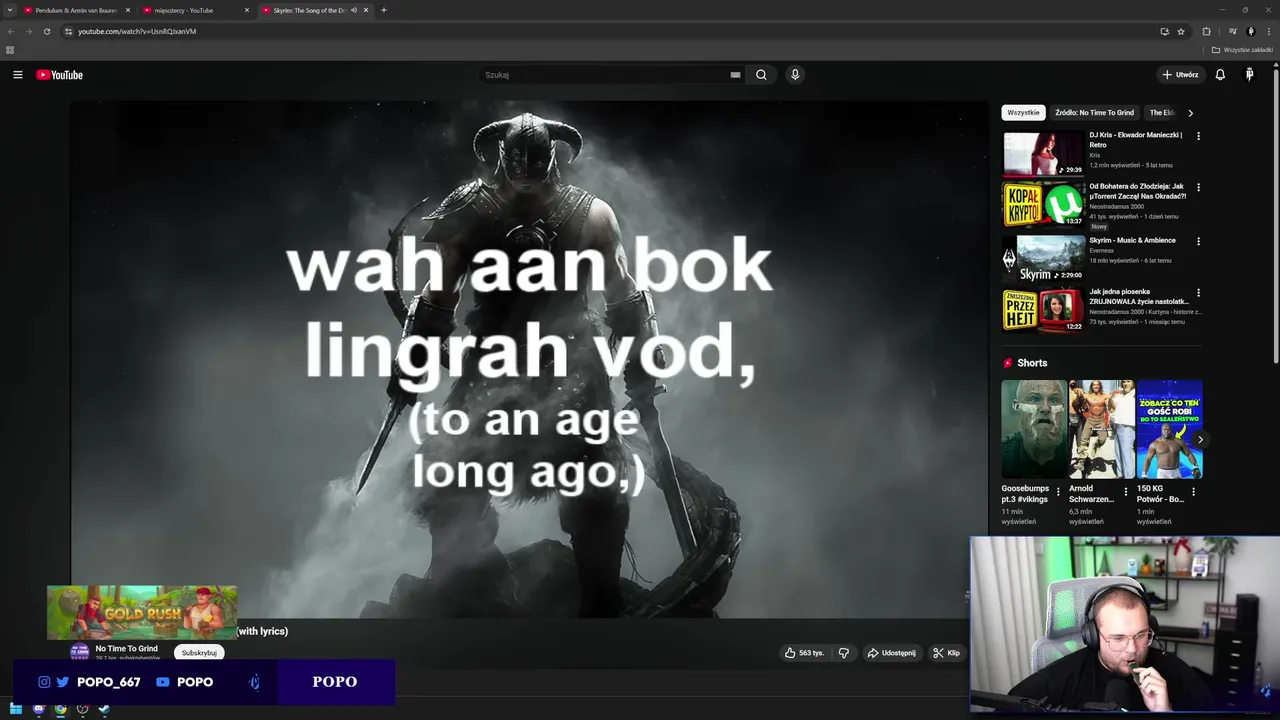Start voice search with the microphone
Viewport: 1280px width, 720px height.
(x=795, y=75)
